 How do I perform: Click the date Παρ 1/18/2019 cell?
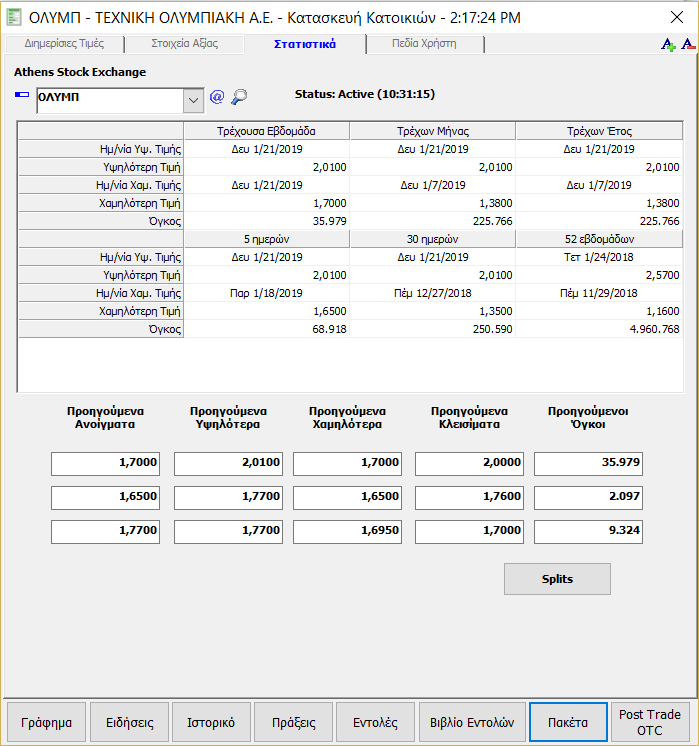[266, 293]
